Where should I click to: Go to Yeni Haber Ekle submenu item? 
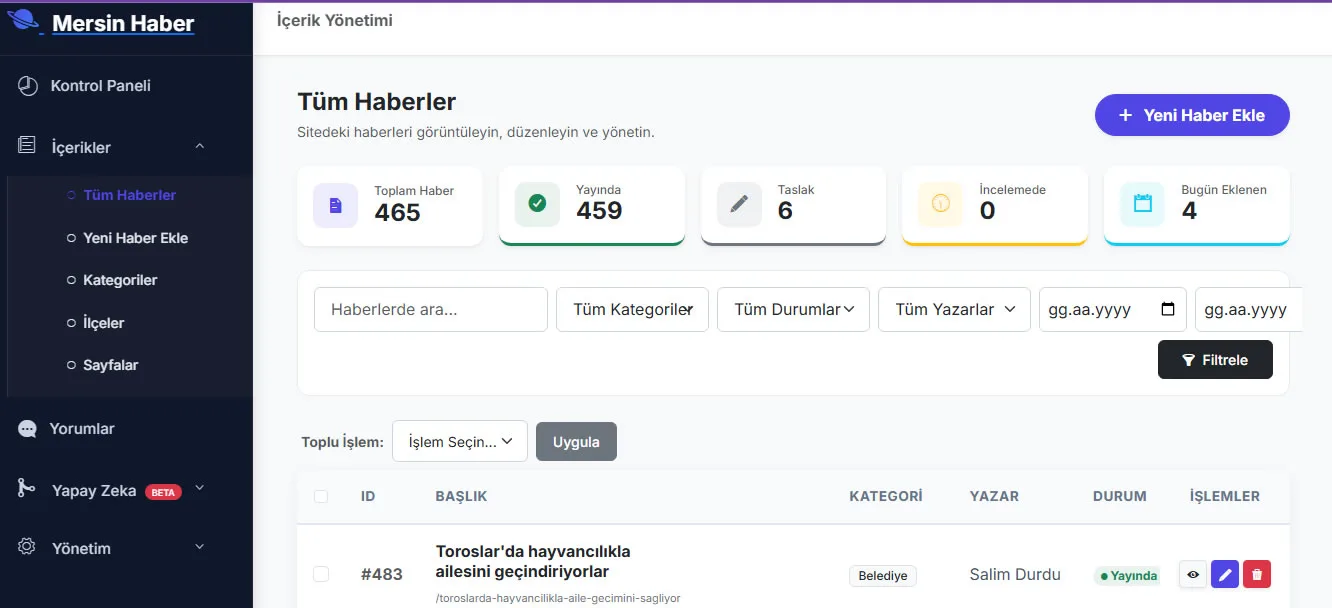pos(136,238)
